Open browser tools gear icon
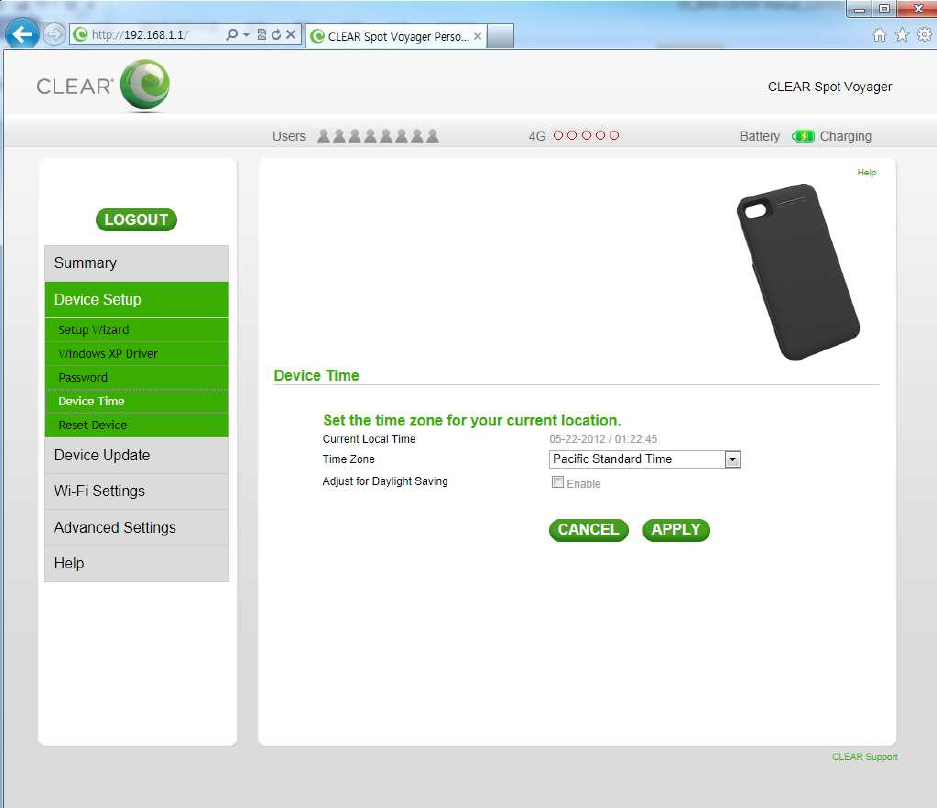 924,35
